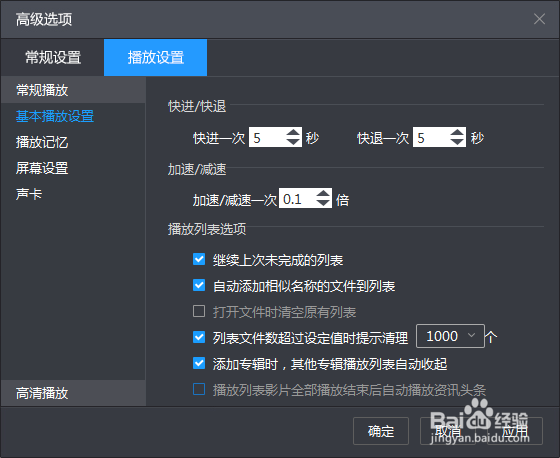Open 屏幕设置 in the sidebar
560x458 pixels.
(42, 168)
